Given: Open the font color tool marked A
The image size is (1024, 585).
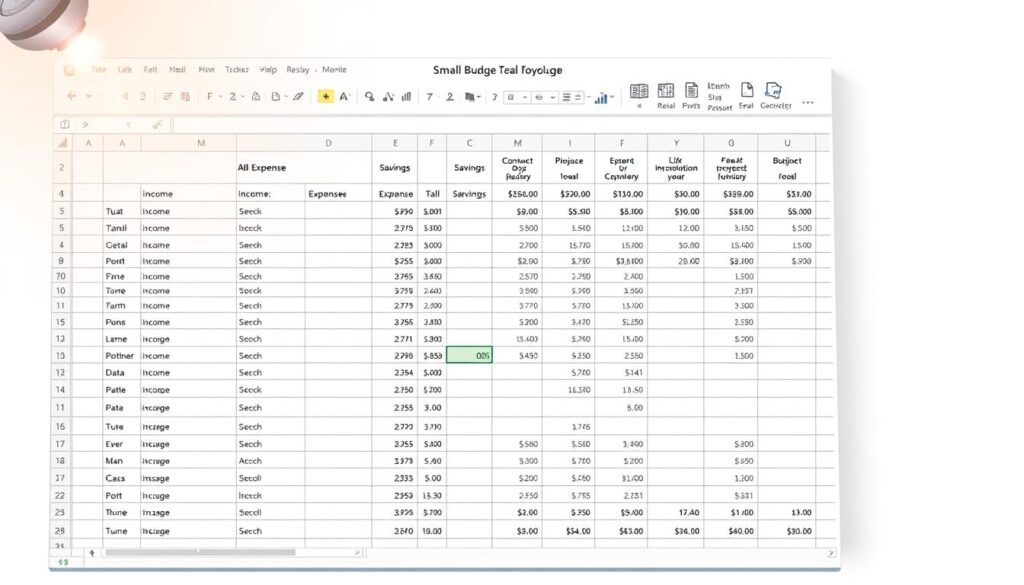Looking at the screenshot, I should [343, 96].
